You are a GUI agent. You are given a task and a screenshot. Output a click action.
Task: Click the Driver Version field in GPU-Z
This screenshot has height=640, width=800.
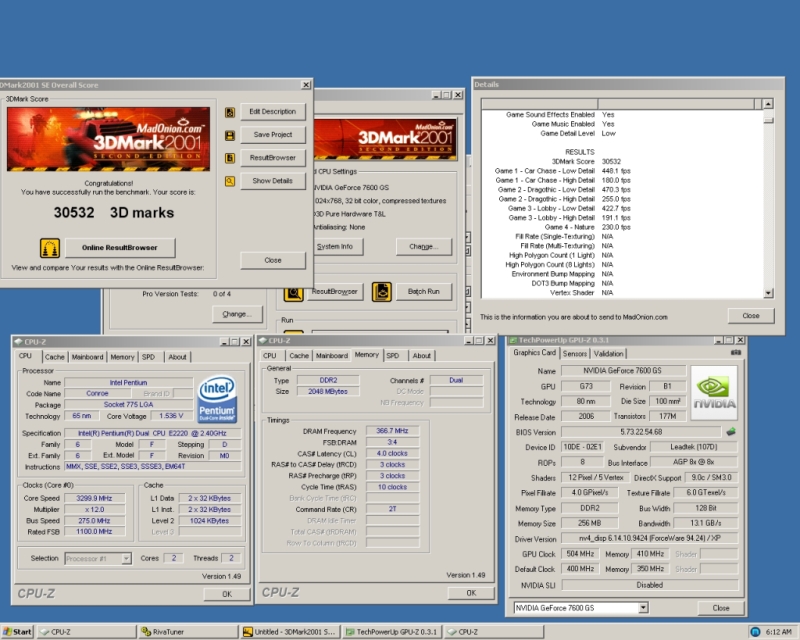(x=649, y=538)
